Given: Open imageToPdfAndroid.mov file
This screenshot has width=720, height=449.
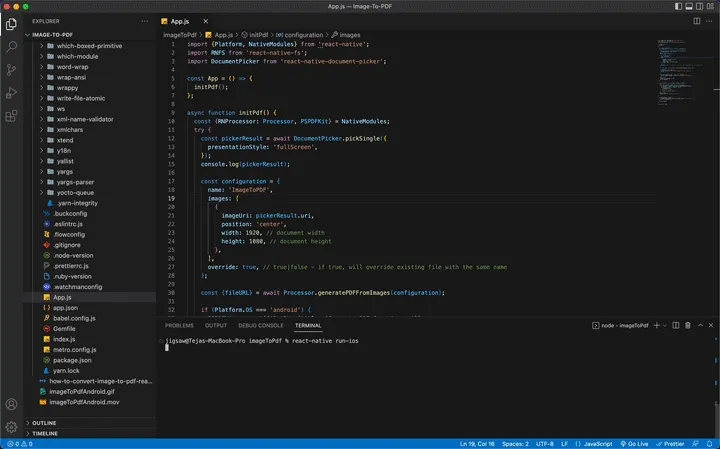Looking at the screenshot, I should (x=84, y=402).
